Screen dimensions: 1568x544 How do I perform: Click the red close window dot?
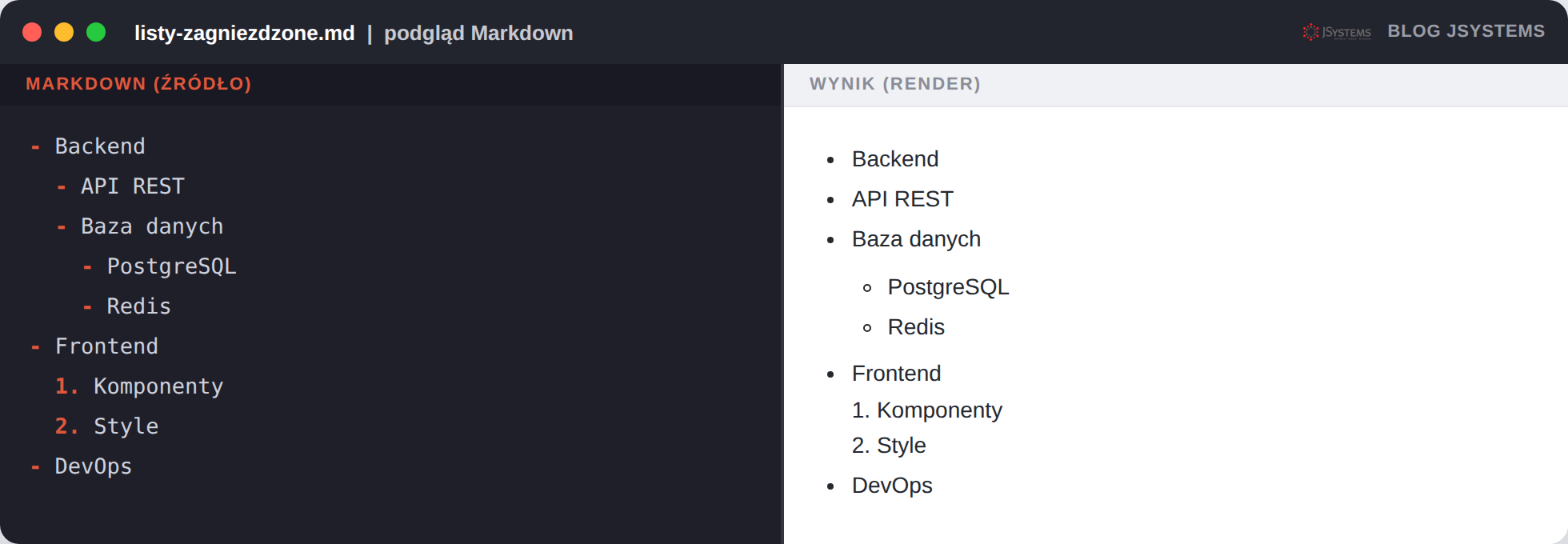coord(32,32)
